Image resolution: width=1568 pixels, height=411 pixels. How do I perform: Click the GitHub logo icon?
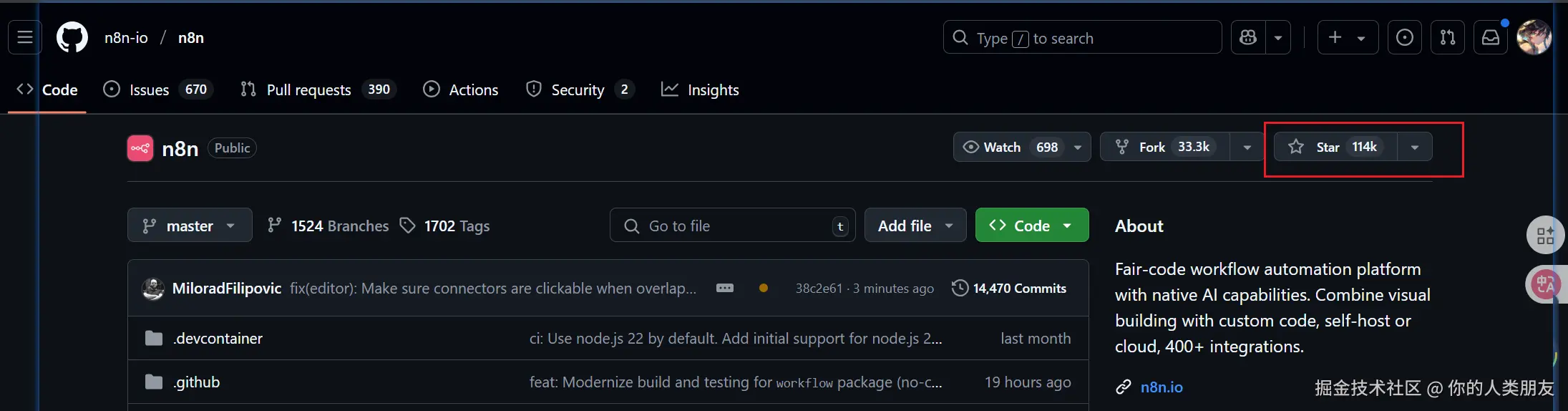[x=72, y=37]
